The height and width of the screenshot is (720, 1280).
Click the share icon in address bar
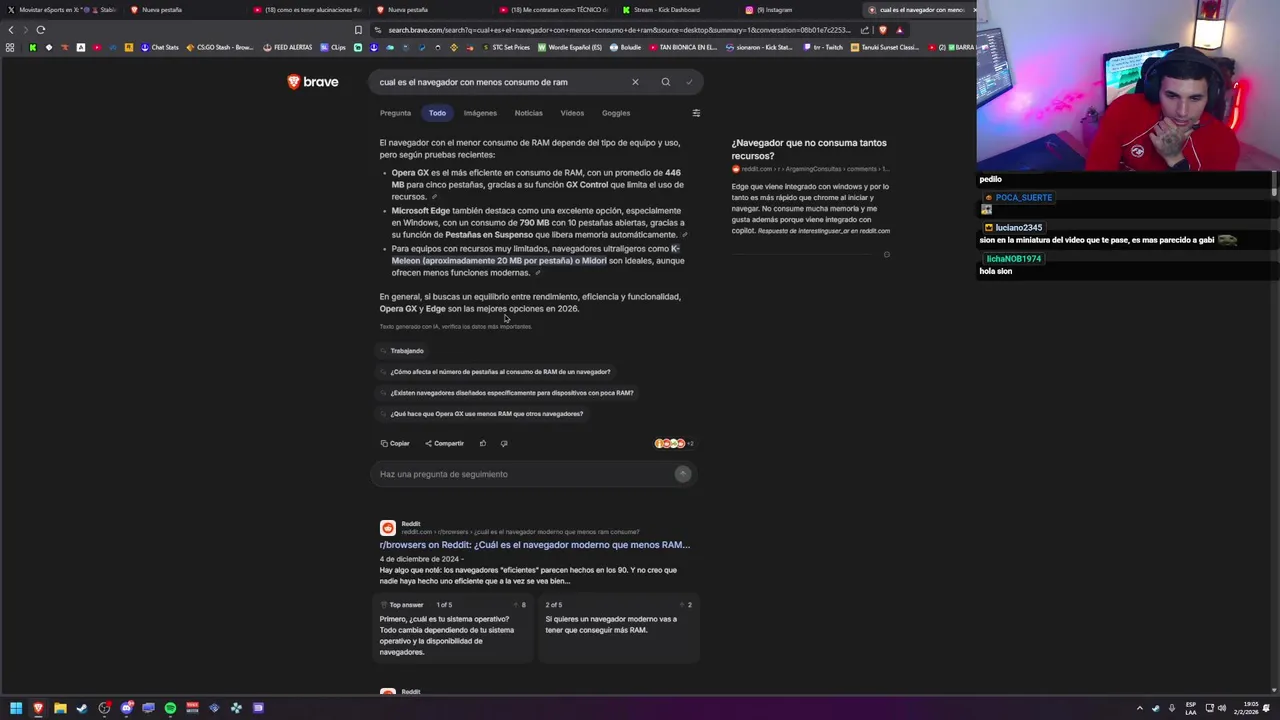(x=865, y=30)
